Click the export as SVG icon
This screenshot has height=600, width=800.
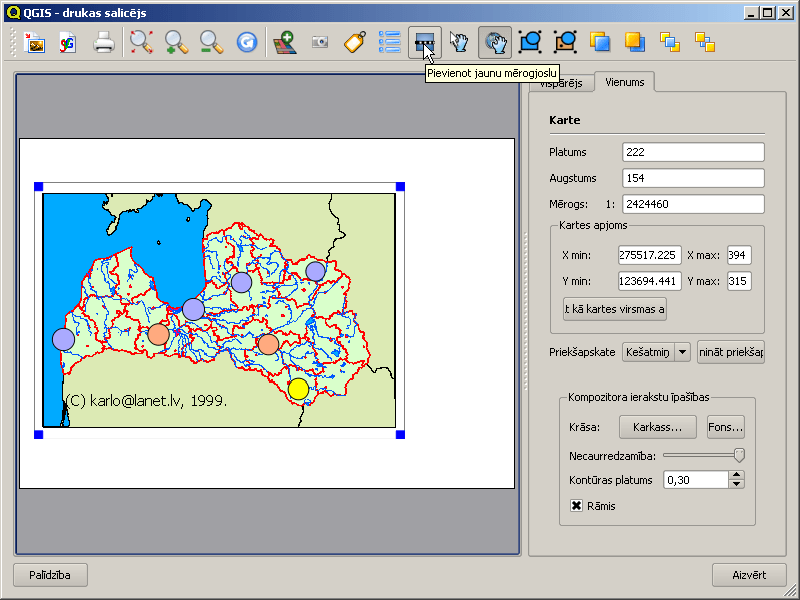tap(68, 43)
